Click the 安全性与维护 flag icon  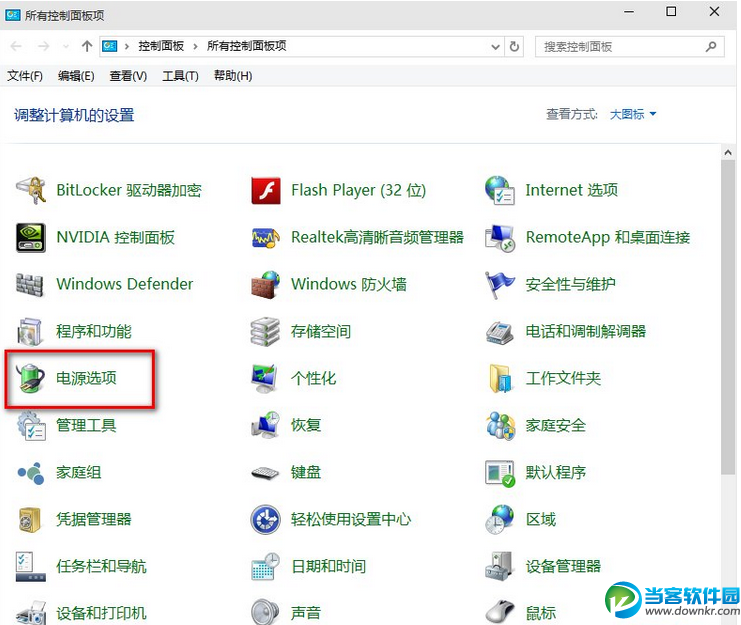click(500, 285)
